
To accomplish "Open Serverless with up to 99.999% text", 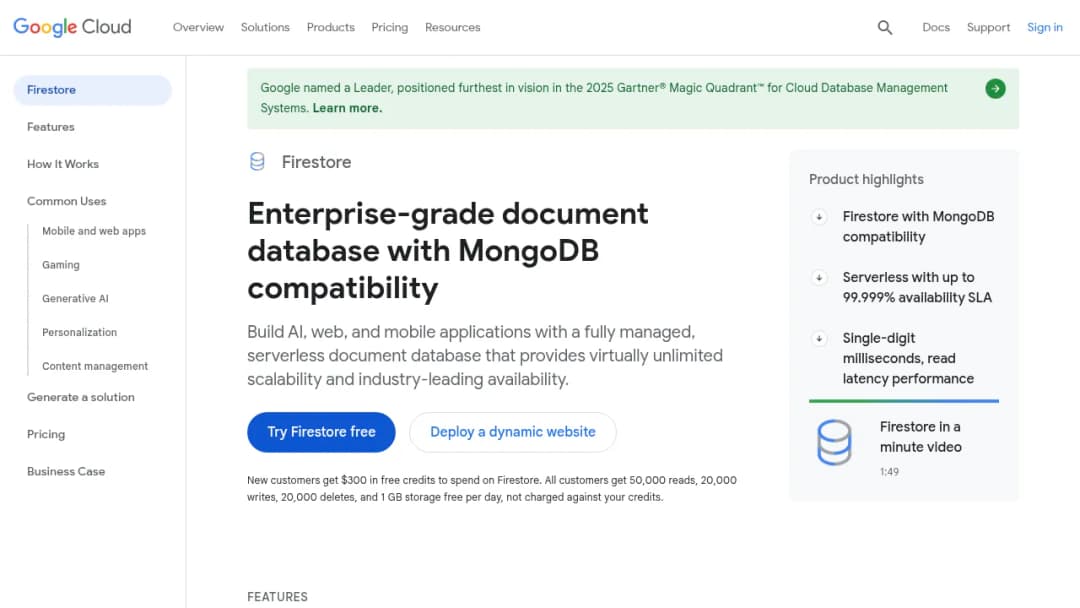I will click(x=917, y=287).
